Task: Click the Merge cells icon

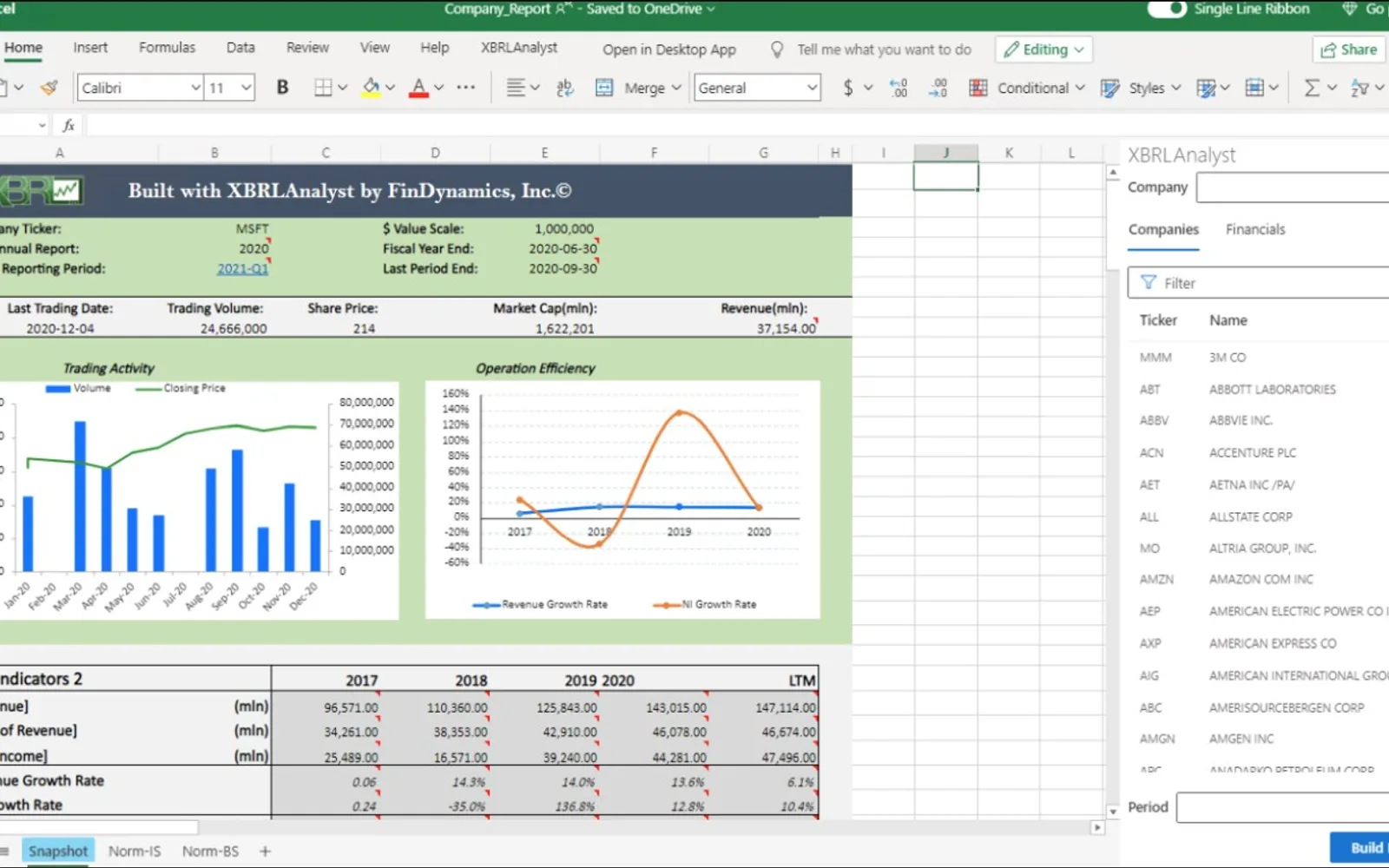Action: (x=604, y=88)
